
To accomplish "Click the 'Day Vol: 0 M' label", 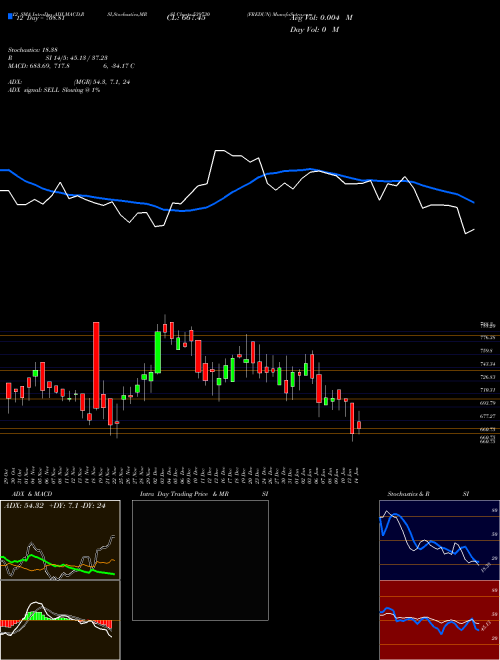I will [314, 29].
